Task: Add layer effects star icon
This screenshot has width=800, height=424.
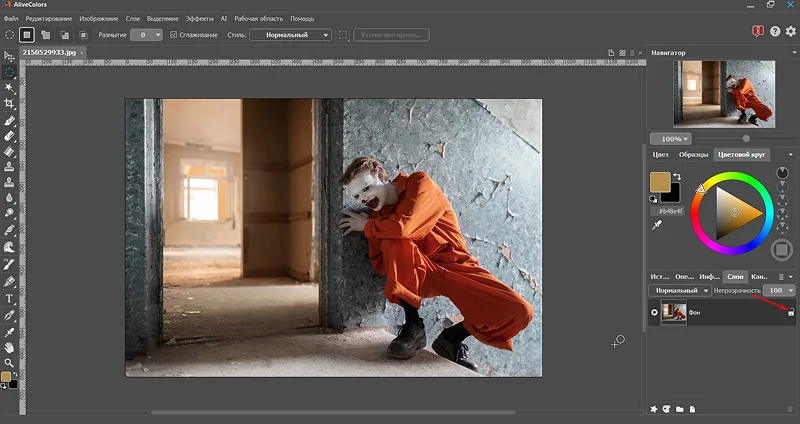Action: point(654,409)
